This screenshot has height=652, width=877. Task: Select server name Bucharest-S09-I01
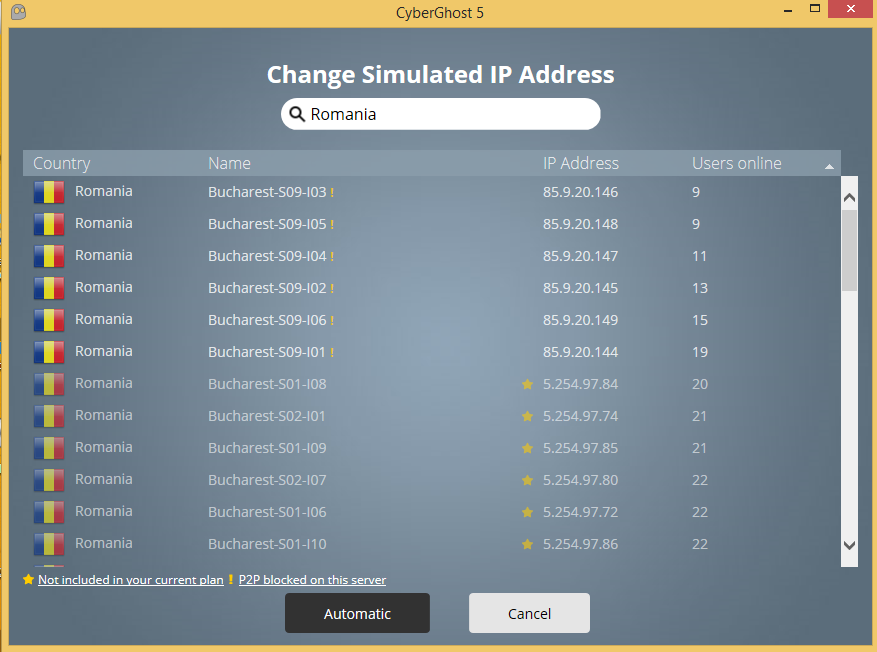coord(267,352)
